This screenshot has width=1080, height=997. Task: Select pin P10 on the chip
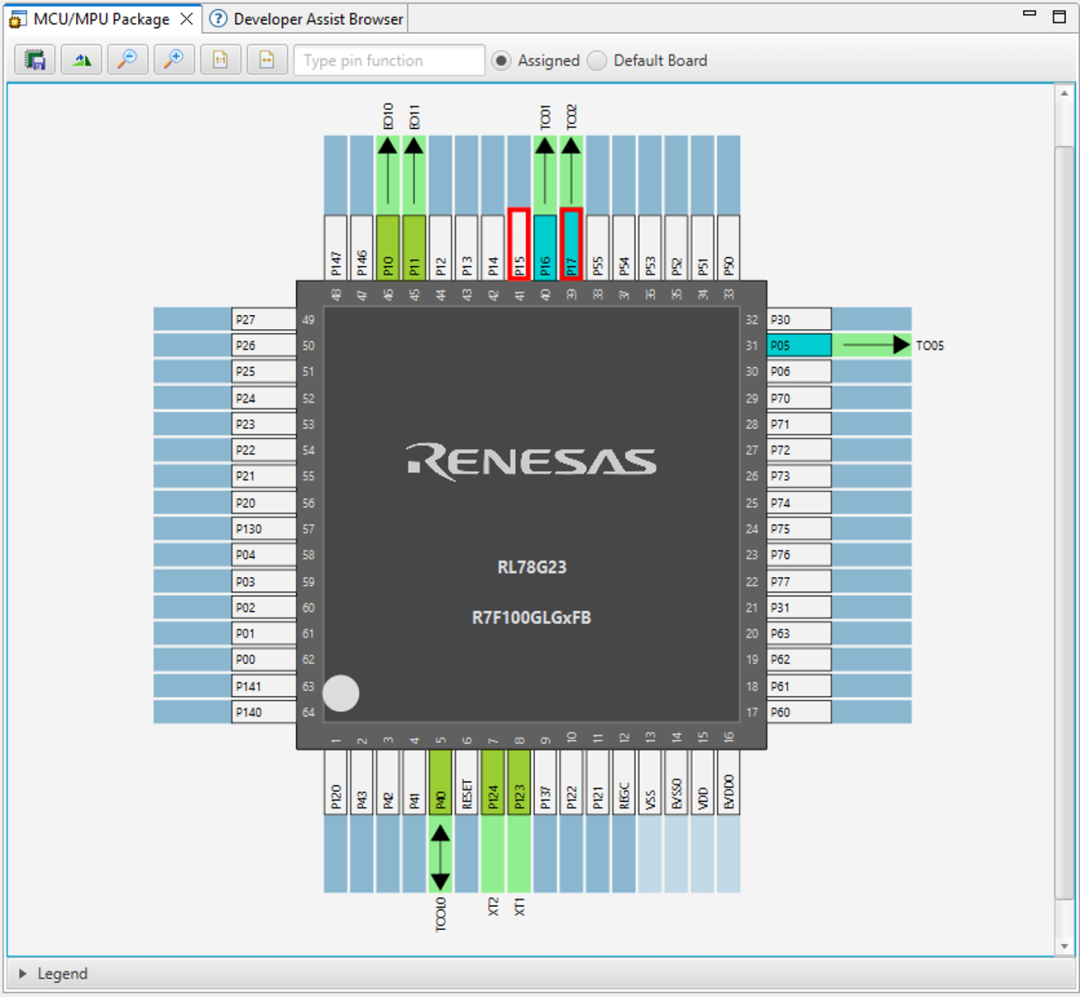click(388, 247)
